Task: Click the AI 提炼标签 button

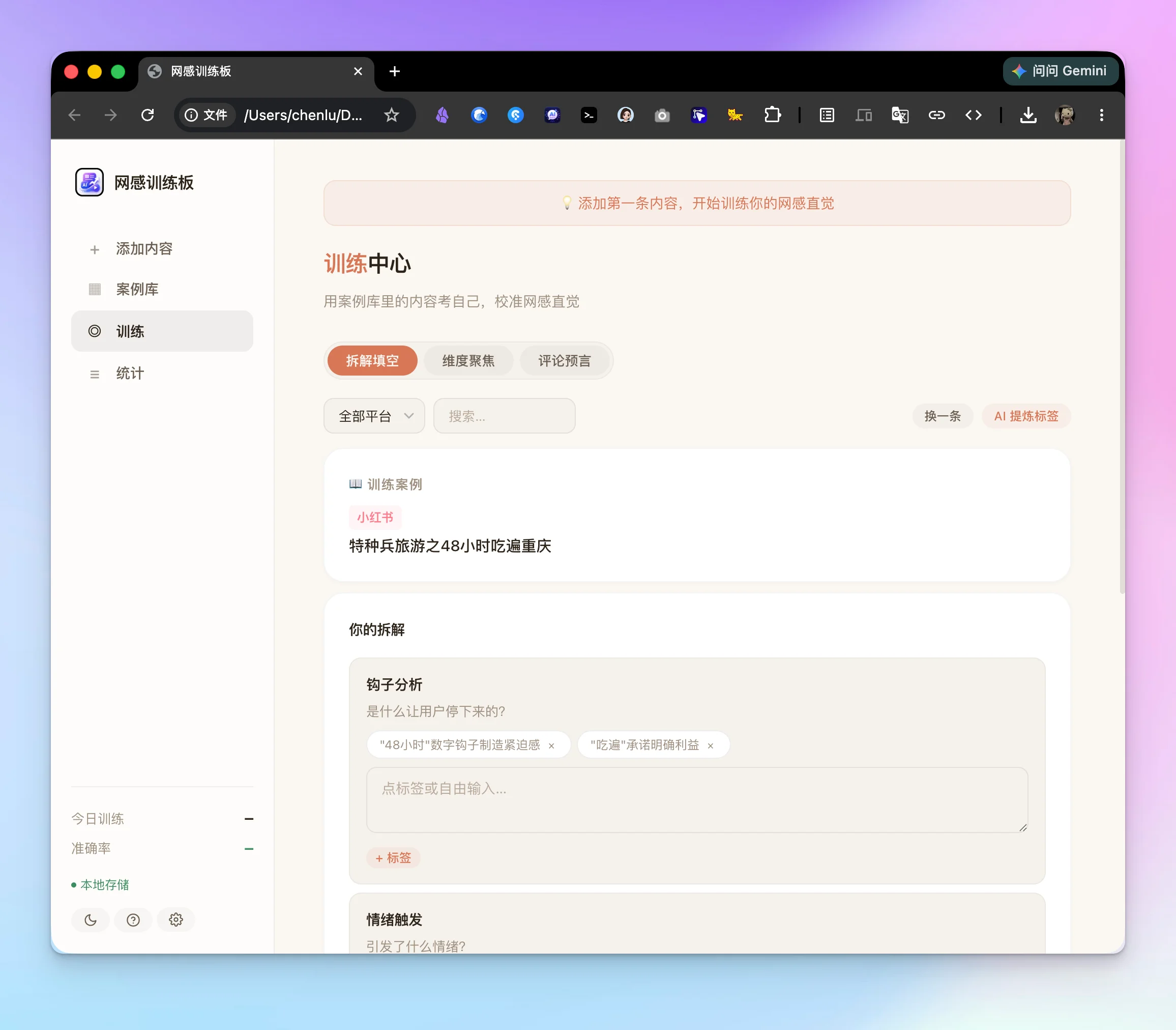Action: tap(1026, 416)
